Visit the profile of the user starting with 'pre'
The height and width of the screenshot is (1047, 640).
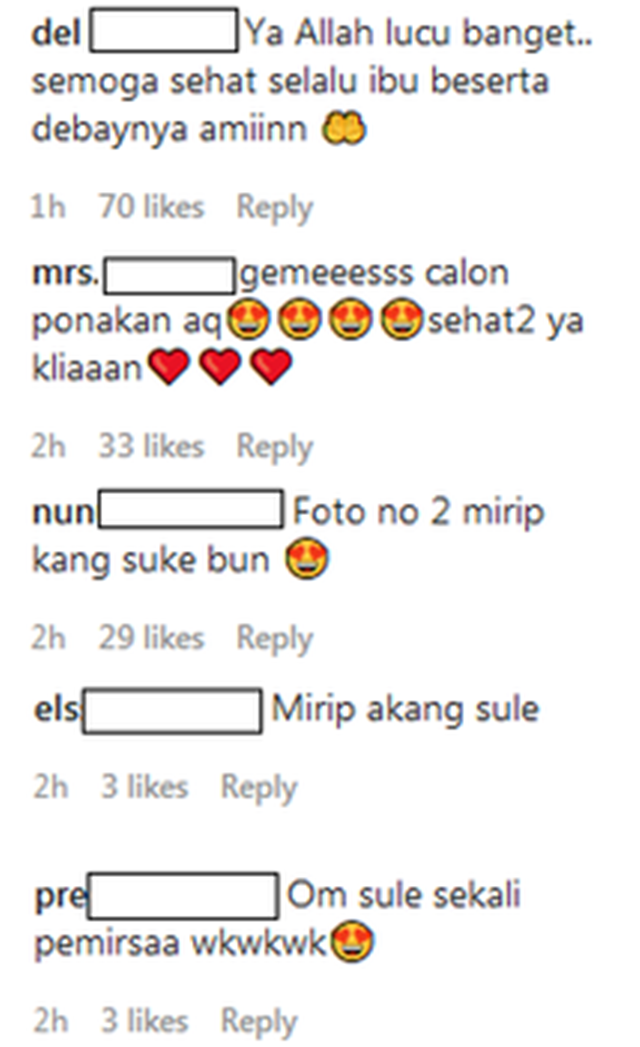click(156, 895)
